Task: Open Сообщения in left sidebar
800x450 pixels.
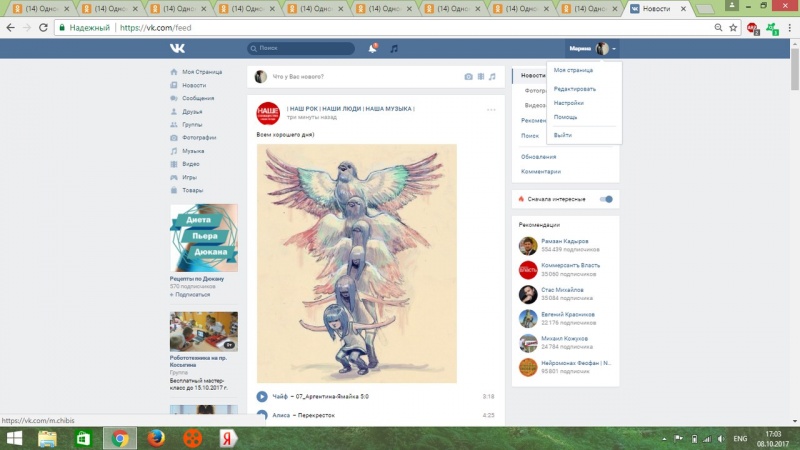Action: 198,98
